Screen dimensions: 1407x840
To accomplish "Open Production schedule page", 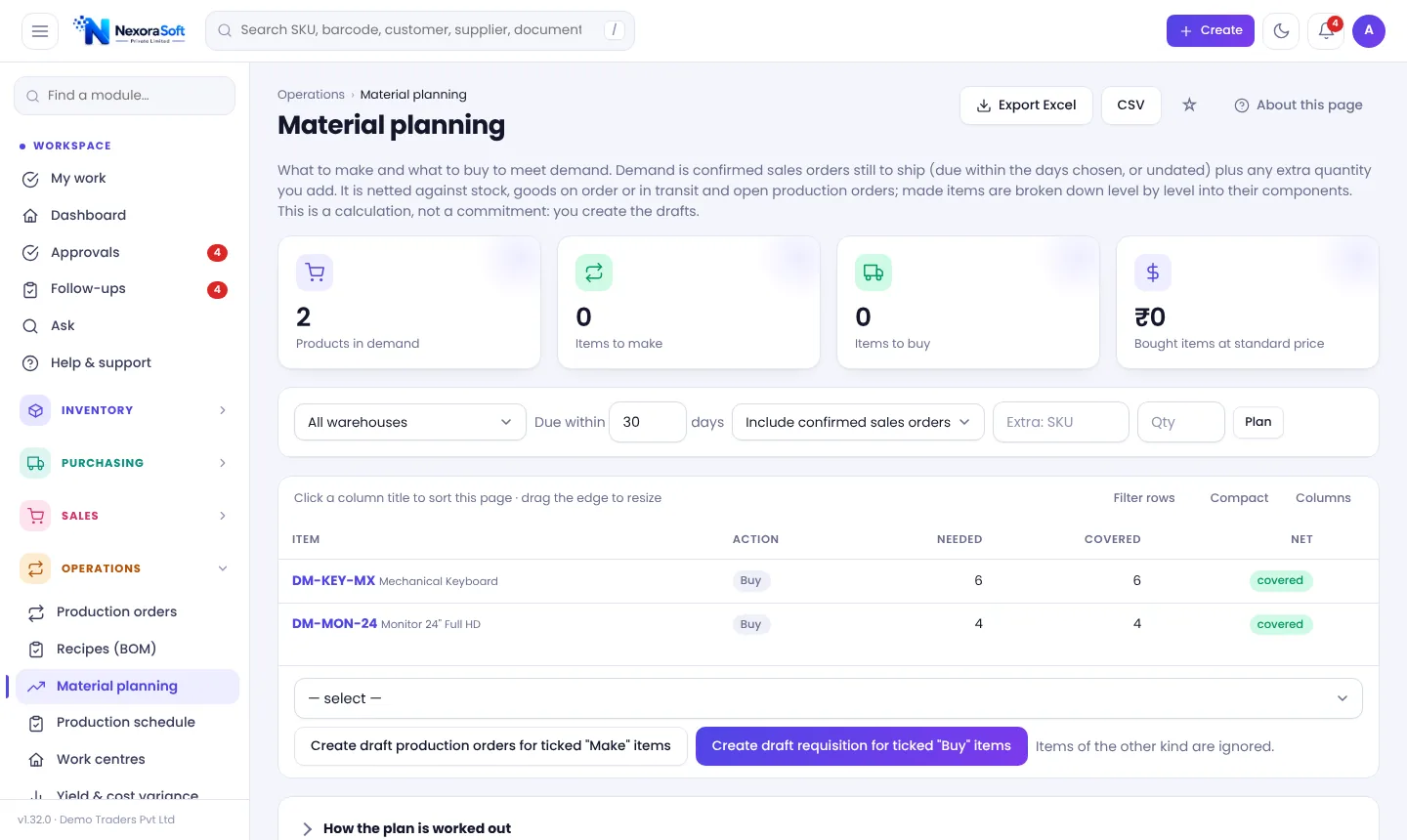I will pyautogui.click(x=125, y=723).
